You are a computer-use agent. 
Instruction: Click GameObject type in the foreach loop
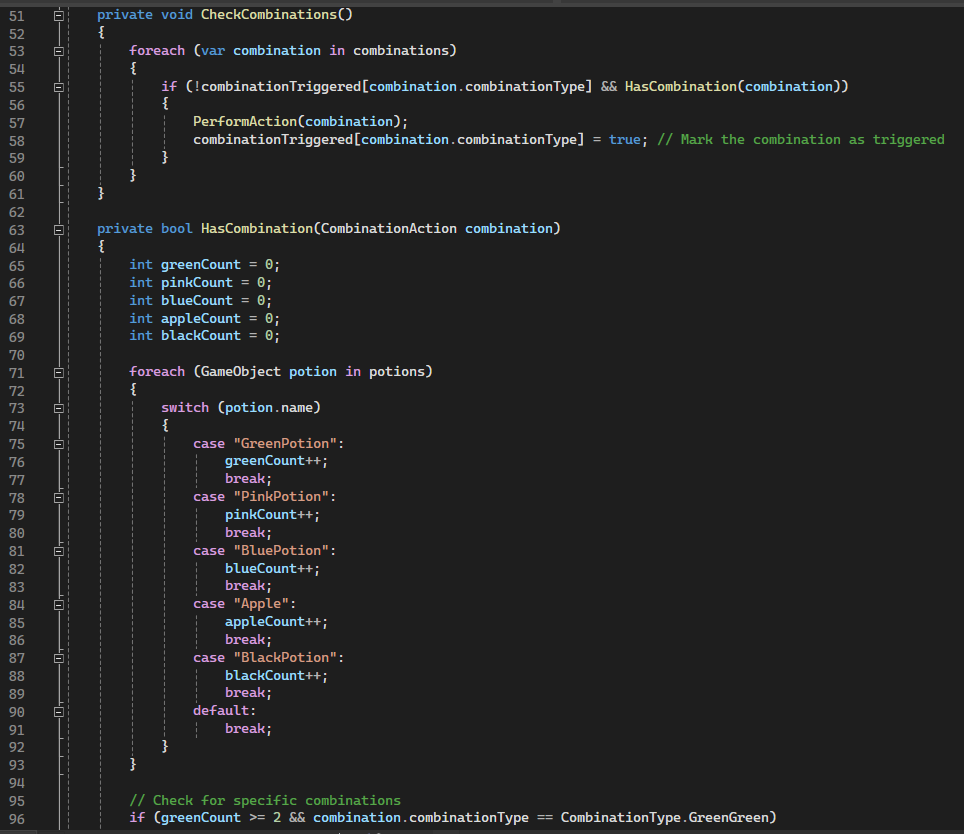click(240, 372)
